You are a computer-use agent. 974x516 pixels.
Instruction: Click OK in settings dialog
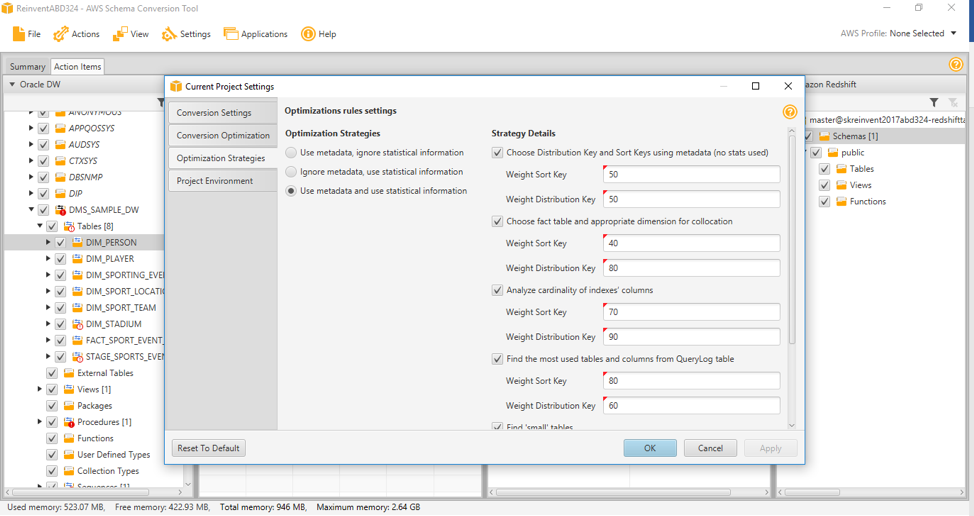[x=650, y=448]
